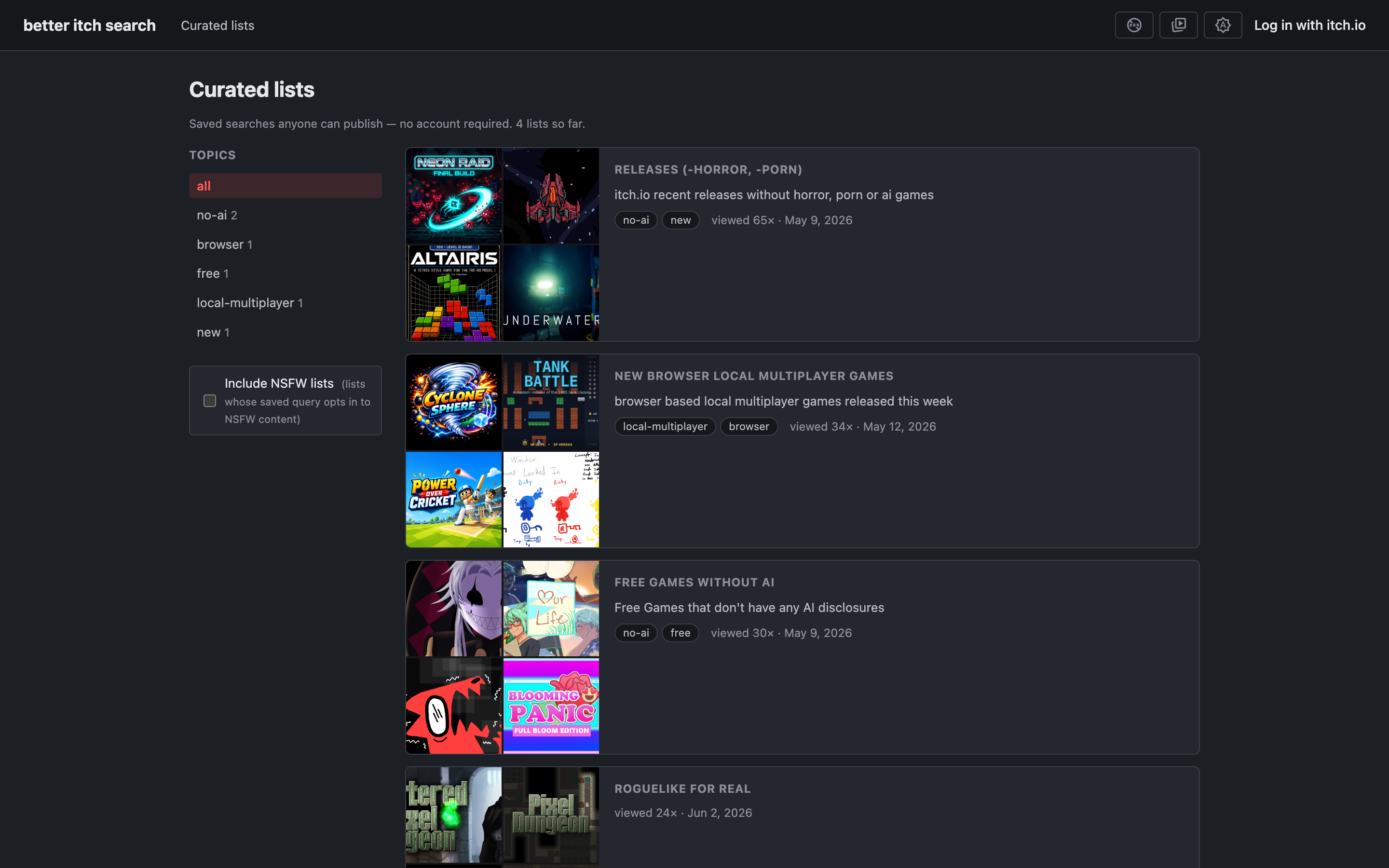Open the Neon Raid thumbnail
This screenshot has height=868, width=1389.
click(x=453, y=196)
